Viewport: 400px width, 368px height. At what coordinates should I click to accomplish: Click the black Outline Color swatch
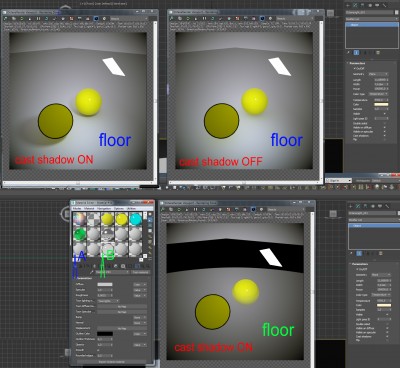coord(105,334)
